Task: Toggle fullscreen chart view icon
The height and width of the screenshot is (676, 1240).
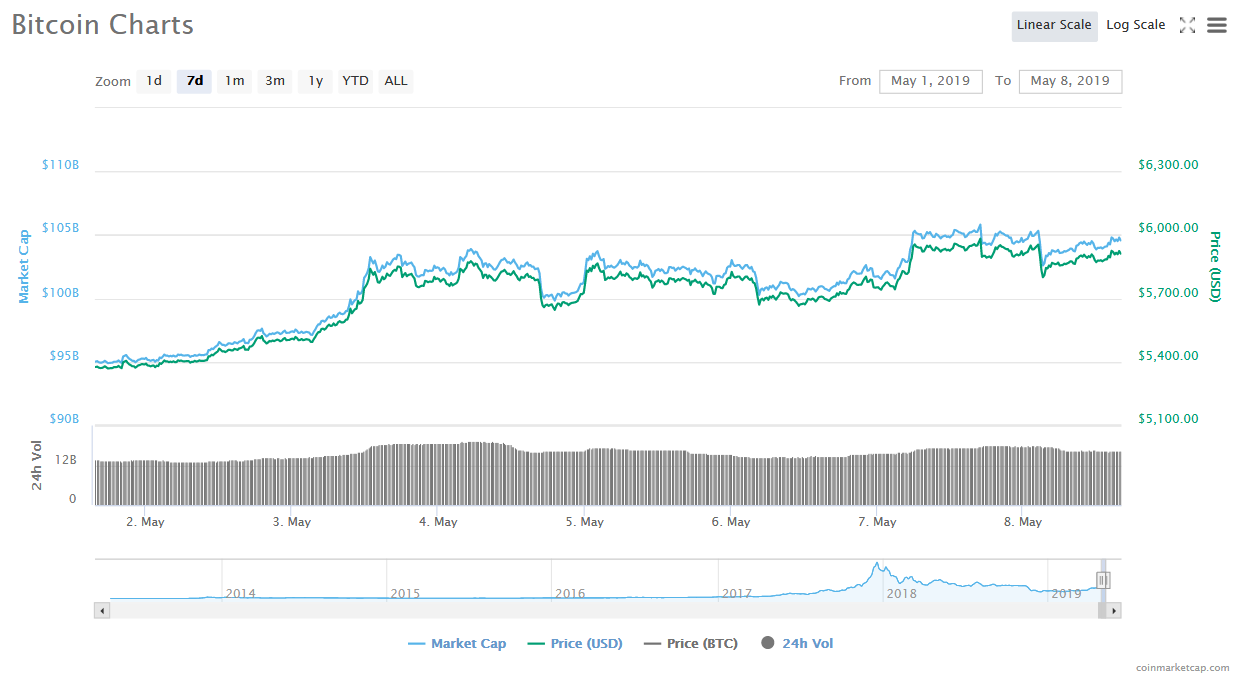Action: click(x=1187, y=25)
